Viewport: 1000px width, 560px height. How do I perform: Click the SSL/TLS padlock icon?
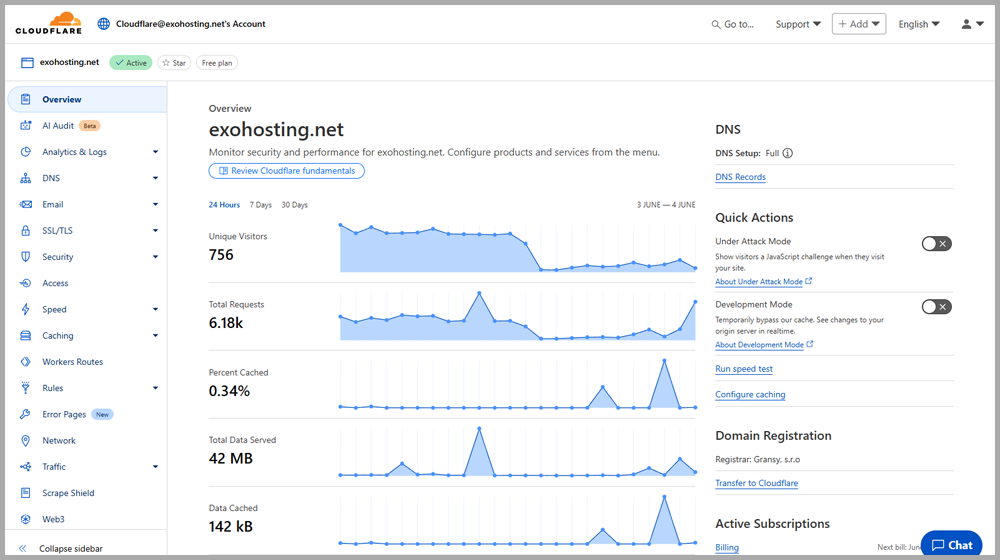[26, 230]
